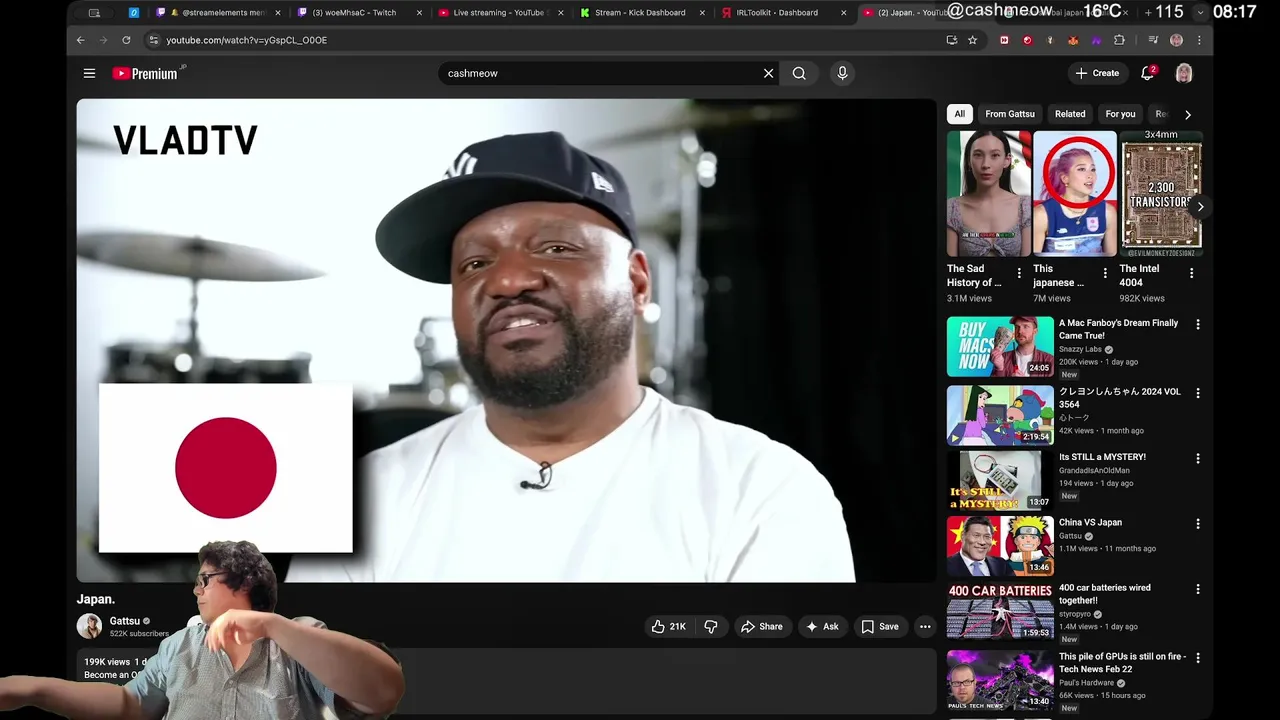
Task: Open Chrome three-dot menu
Action: (1199, 40)
